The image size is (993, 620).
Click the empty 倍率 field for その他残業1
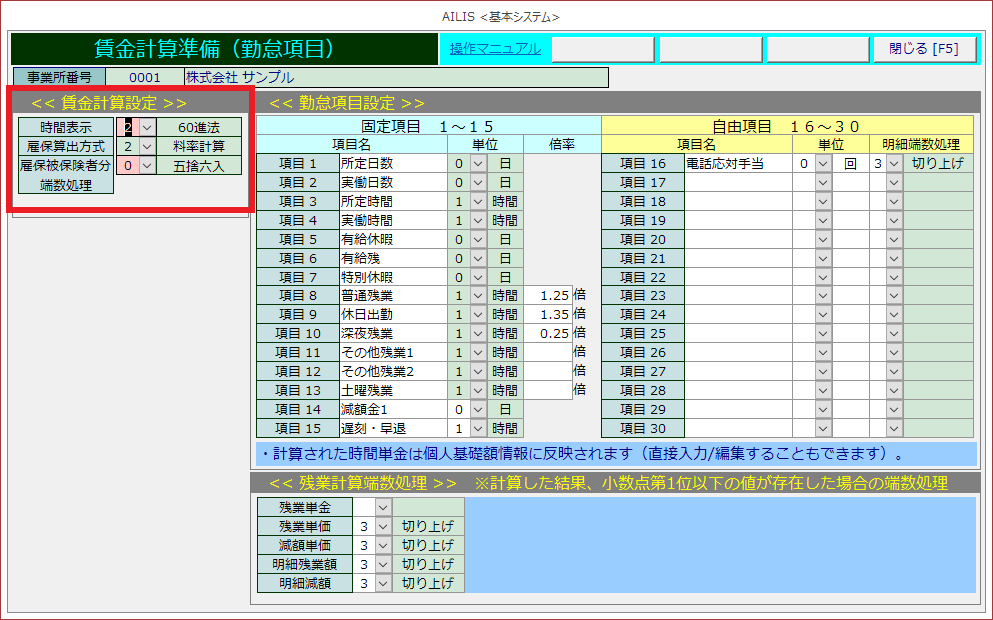[x=548, y=353]
